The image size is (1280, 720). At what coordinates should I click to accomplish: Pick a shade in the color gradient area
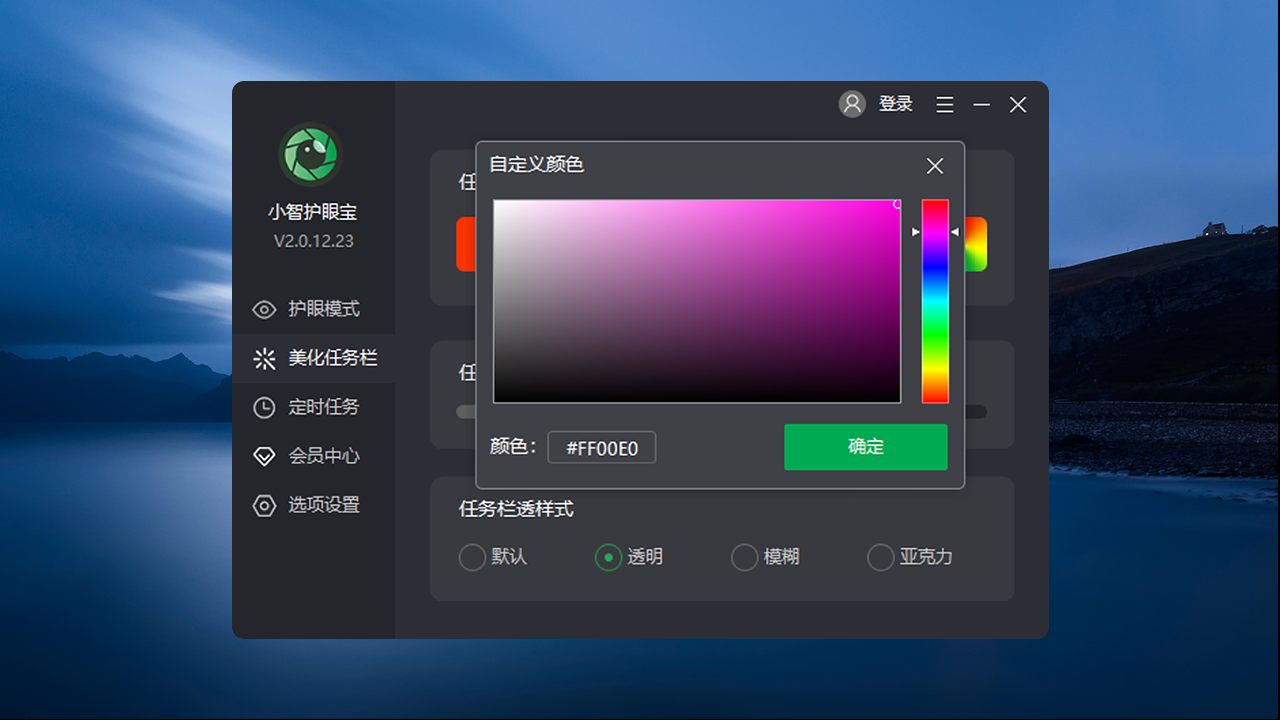[x=697, y=300]
